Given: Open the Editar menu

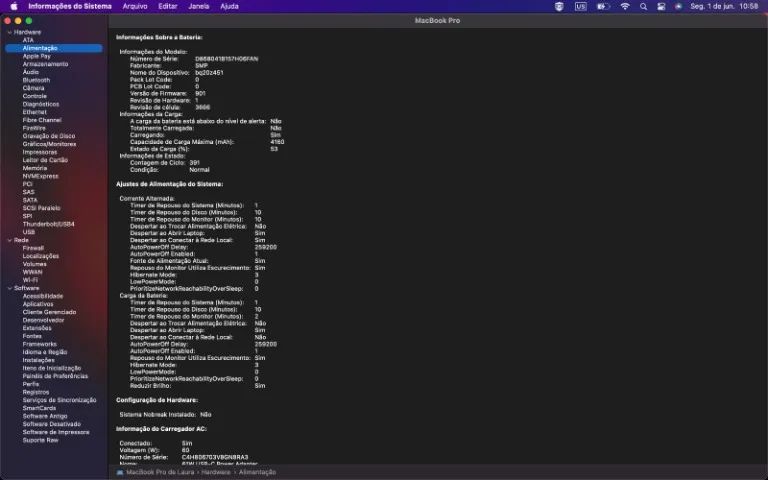Looking at the screenshot, I should pos(168,6).
